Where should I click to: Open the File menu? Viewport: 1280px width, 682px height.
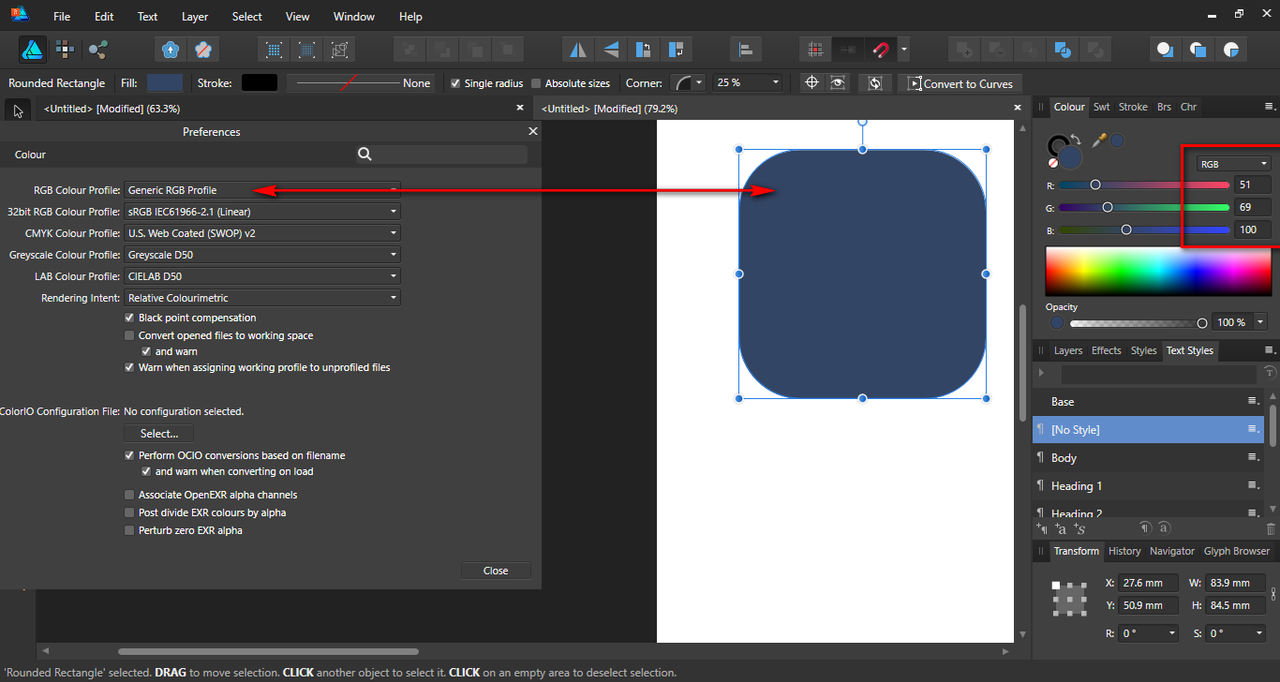(62, 16)
